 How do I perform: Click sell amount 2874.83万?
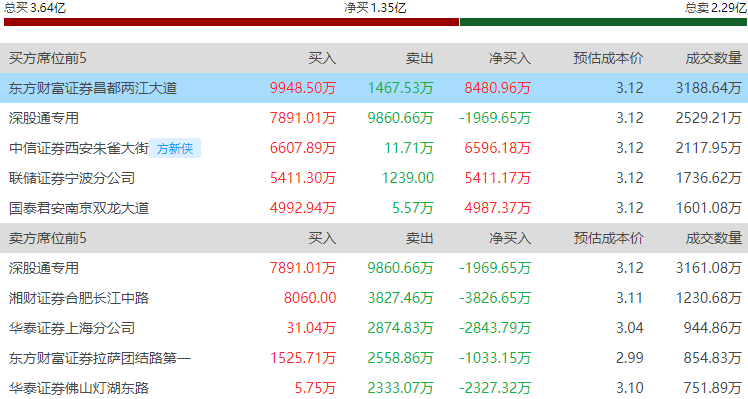pyautogui.click(x=401, y=328)
